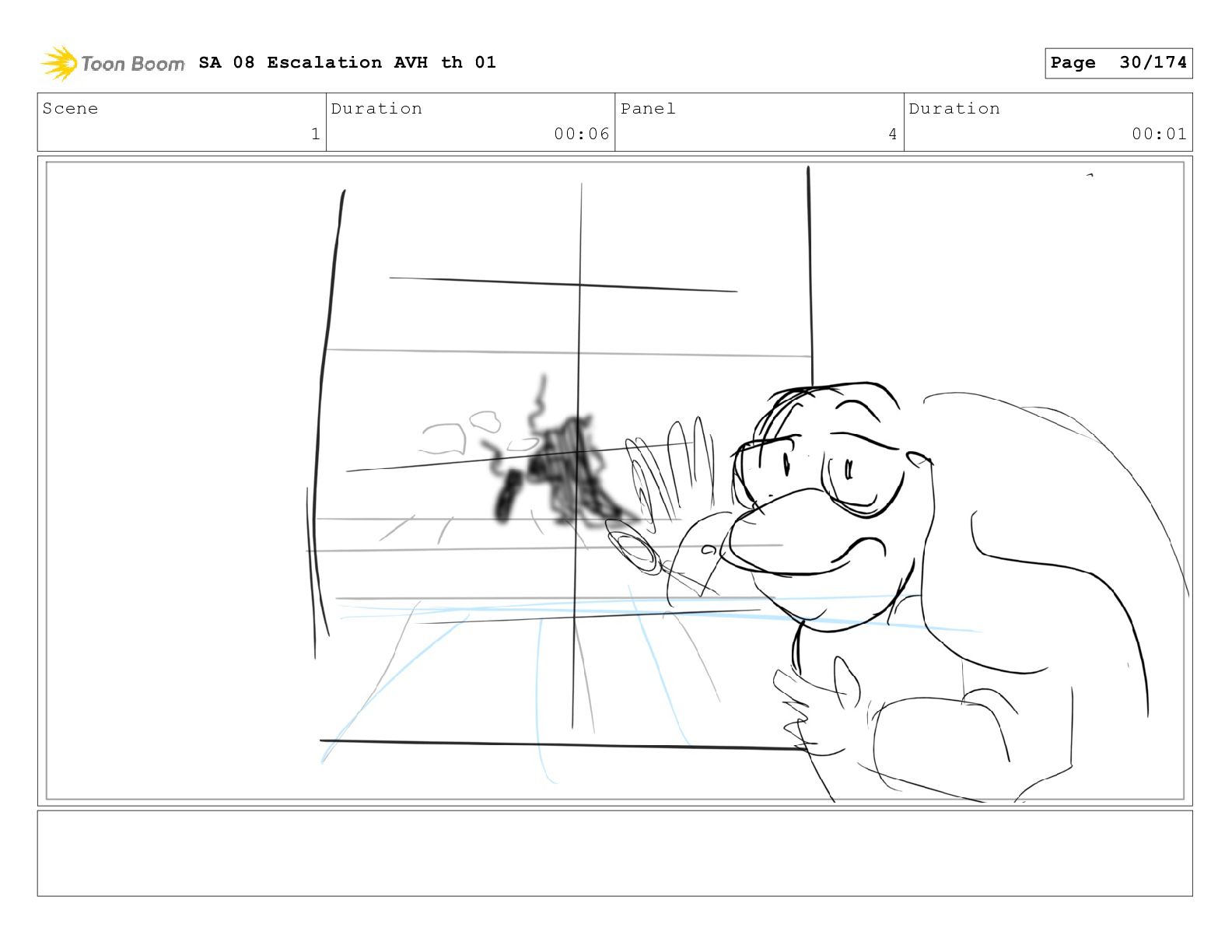Click the 'Panel' header label
This screenshot has height=952, width=1232.
click(648, 109)
